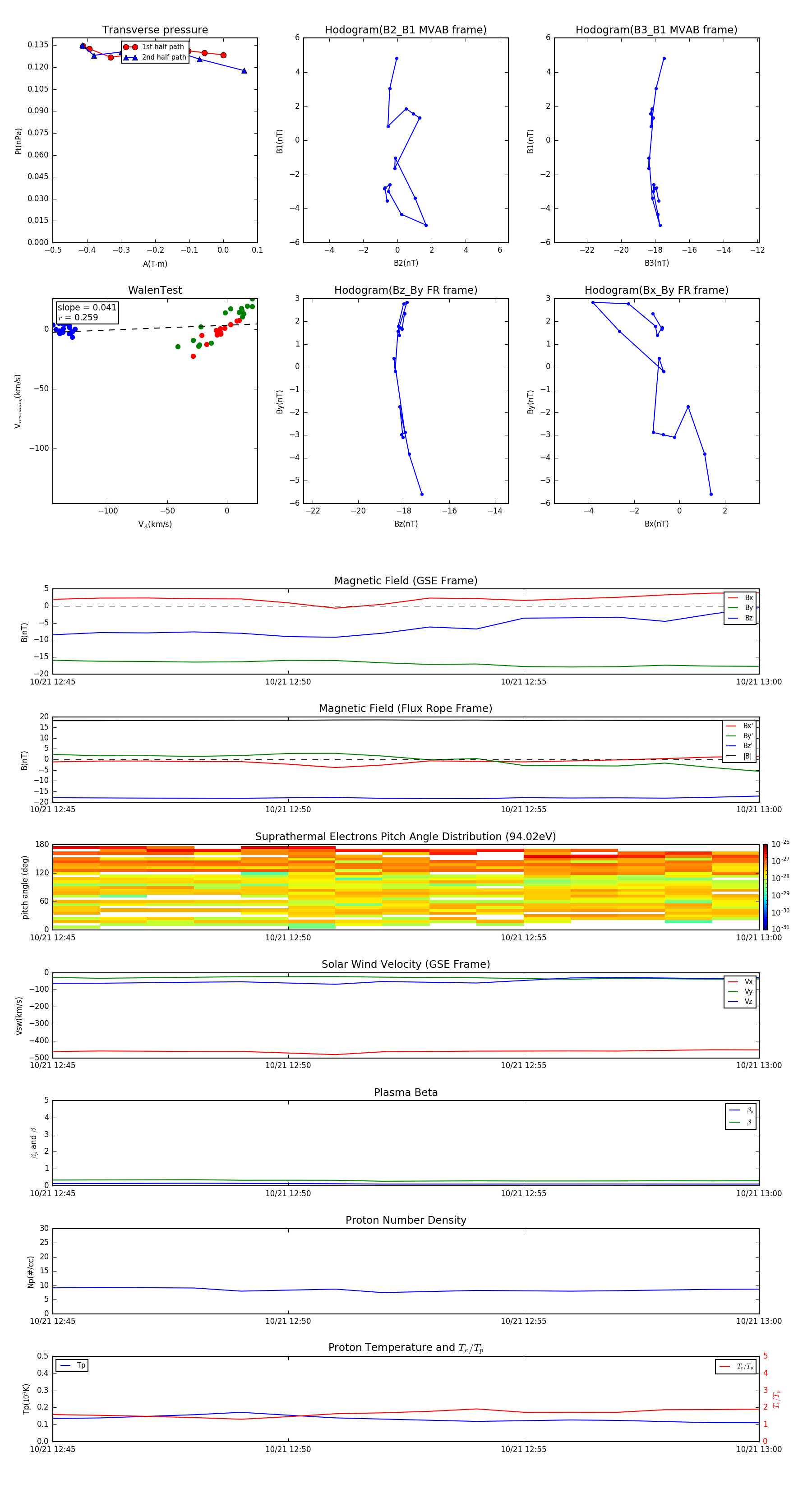Click the rightmost blue triangle in Transverse pressure plot
This screenshot has width=812, height=1489.
point(244,70)
